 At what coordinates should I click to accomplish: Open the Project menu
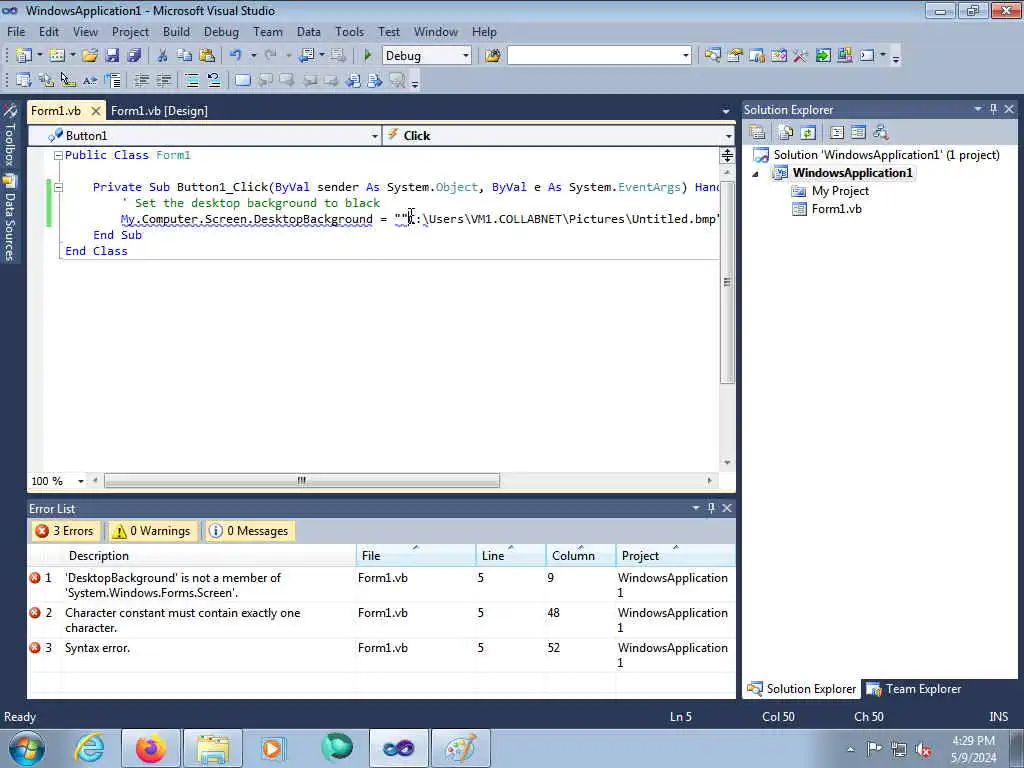[130, 31]
